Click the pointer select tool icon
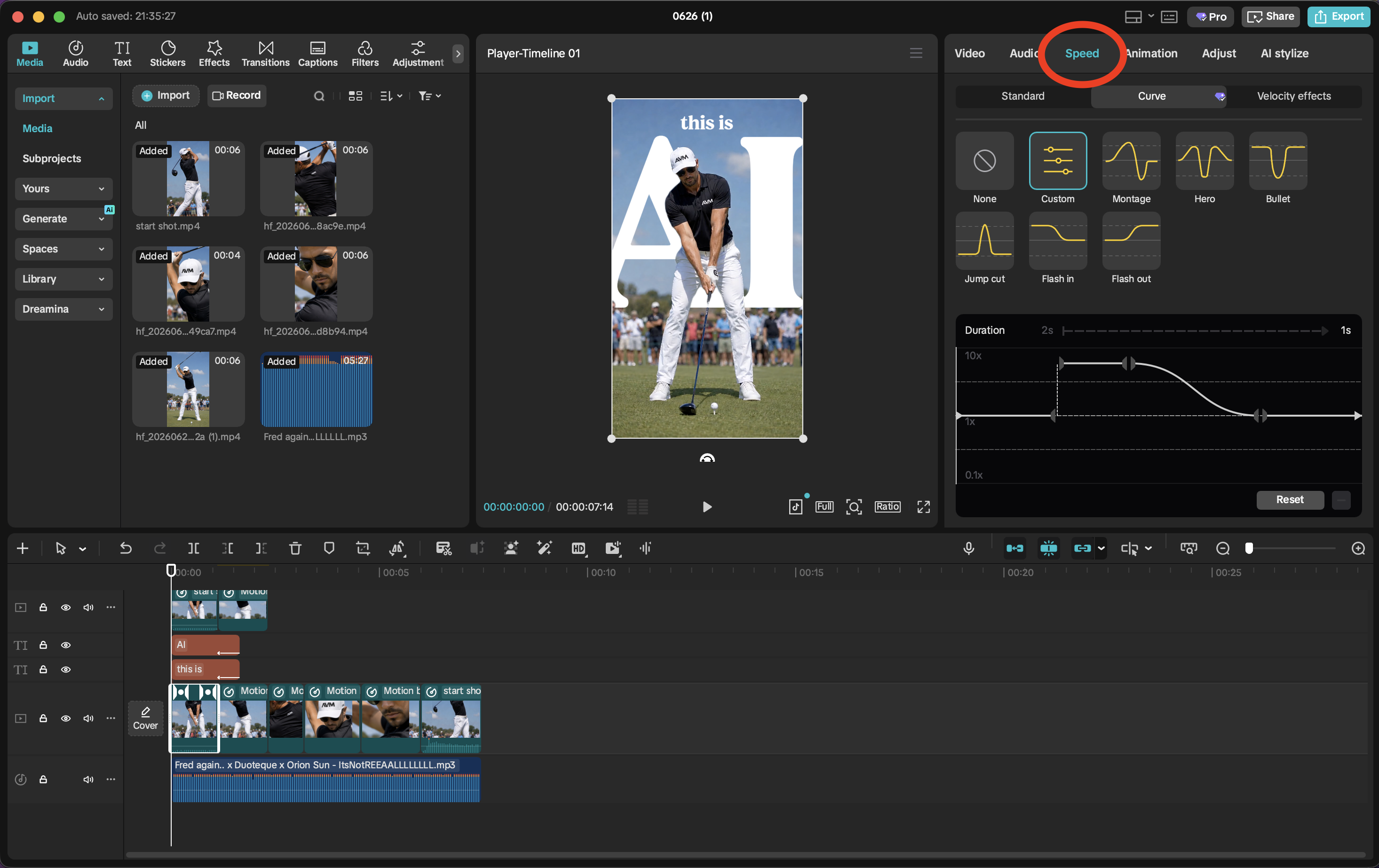 60,549
